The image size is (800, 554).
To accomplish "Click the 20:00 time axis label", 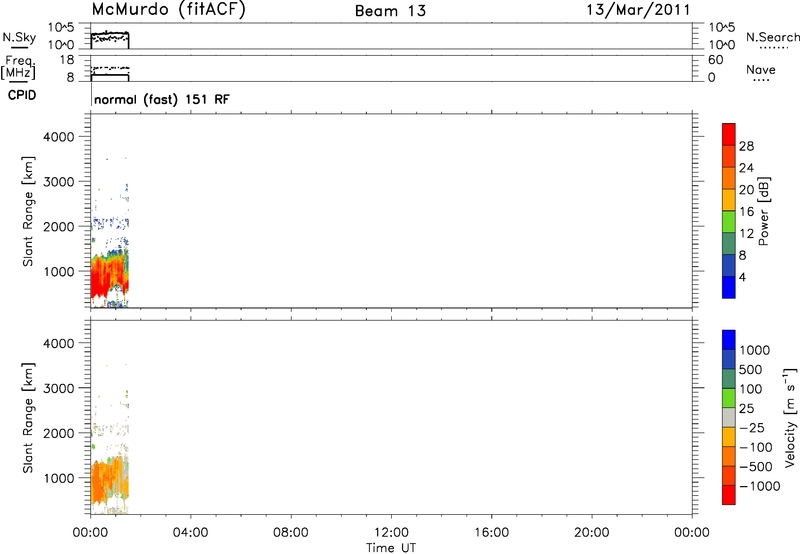I will point(592,533).
